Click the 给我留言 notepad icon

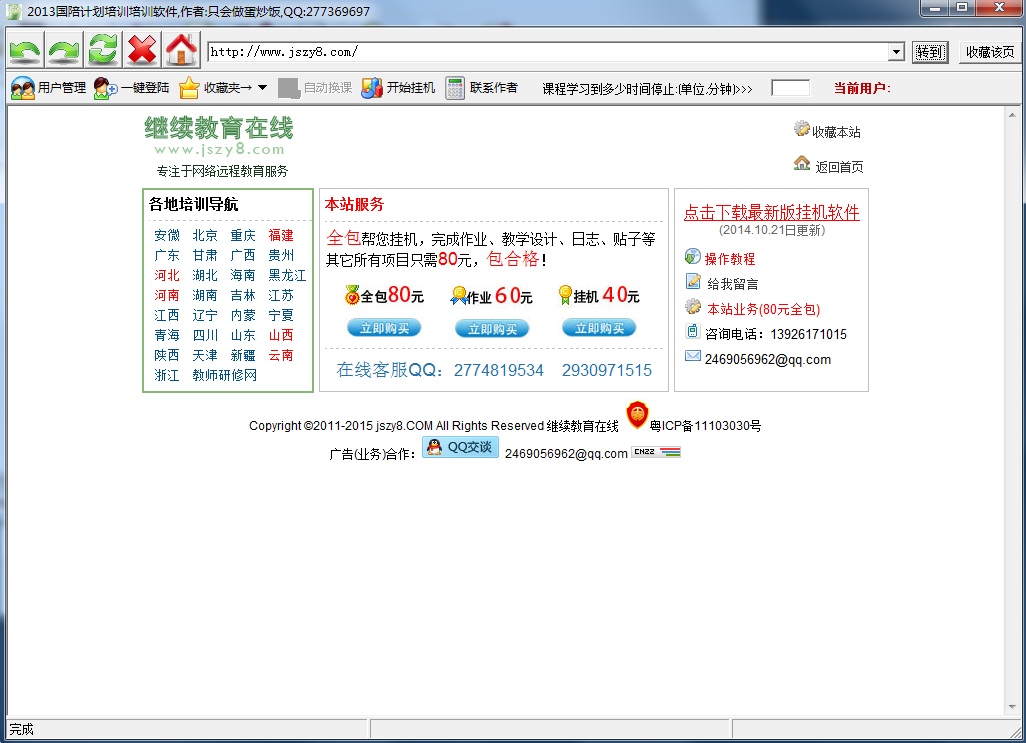click(x=692, y=281)
